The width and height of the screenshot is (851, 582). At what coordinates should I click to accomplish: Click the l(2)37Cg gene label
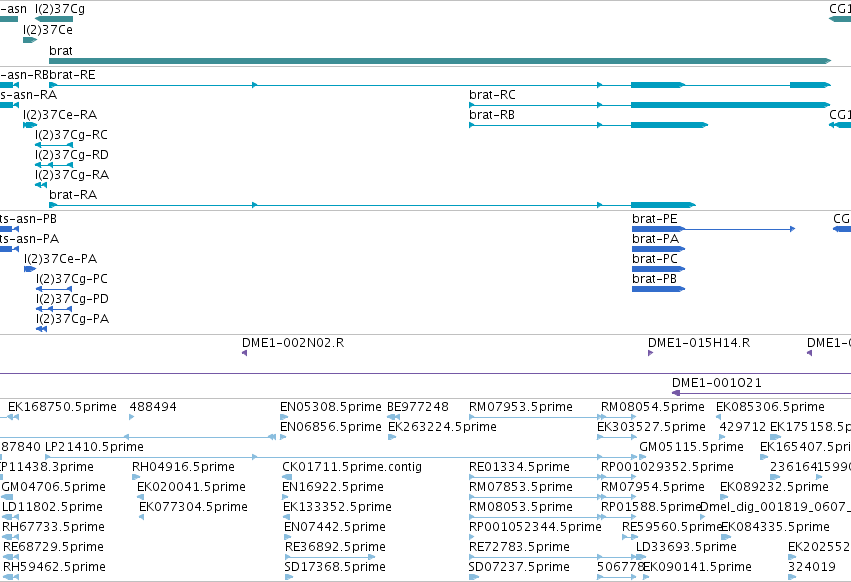60,9
